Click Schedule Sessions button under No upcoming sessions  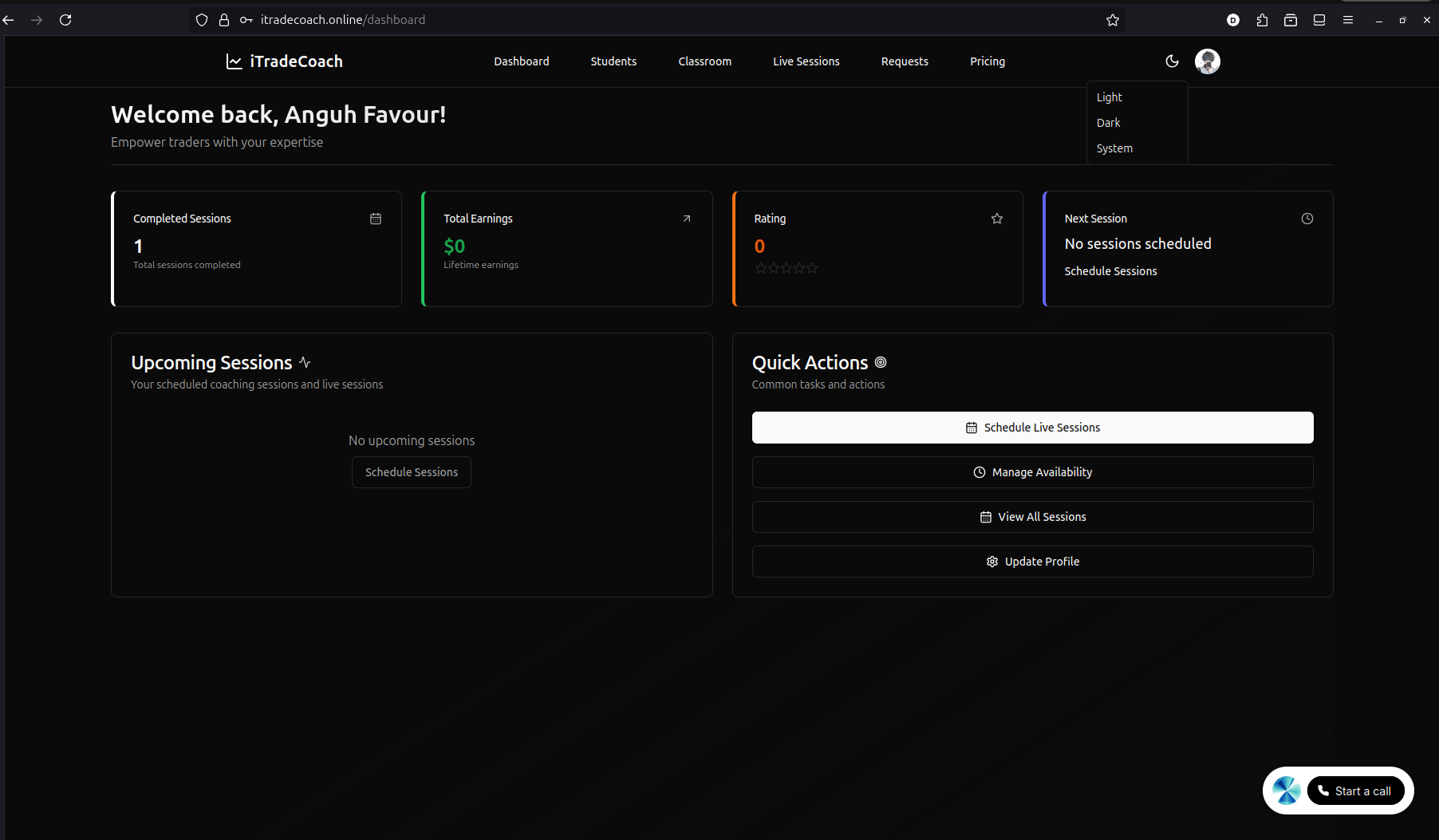[412, 472]
